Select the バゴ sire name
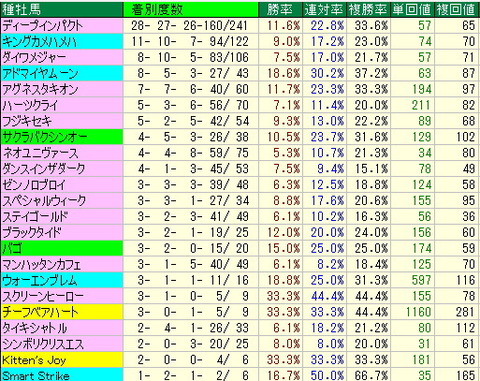480x381 pixels. (12, 248)
